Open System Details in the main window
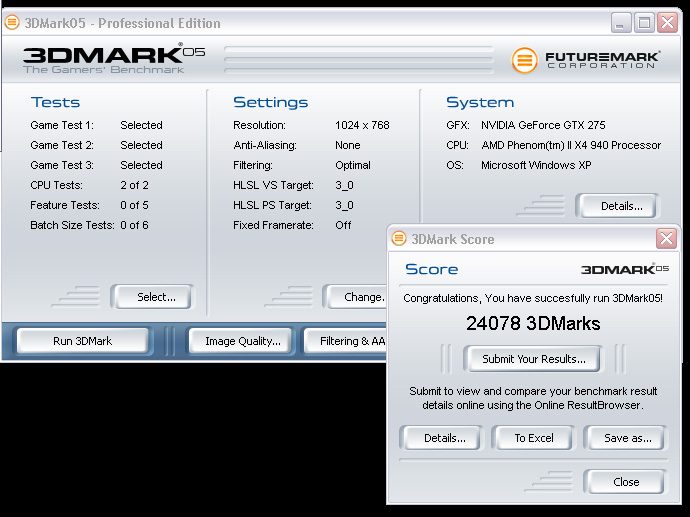 click(x=618, y=206)
